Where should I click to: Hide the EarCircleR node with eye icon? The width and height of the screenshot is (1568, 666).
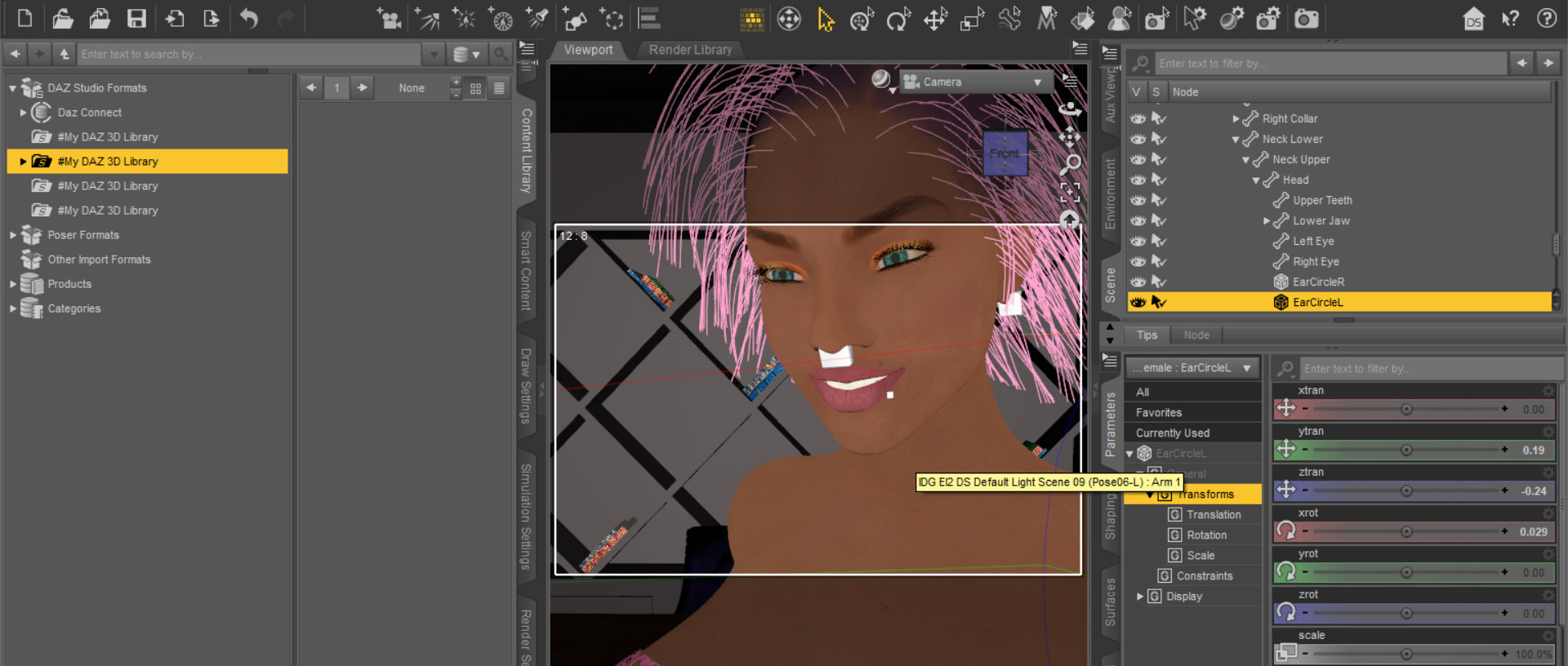click(x=1138, y=282)
